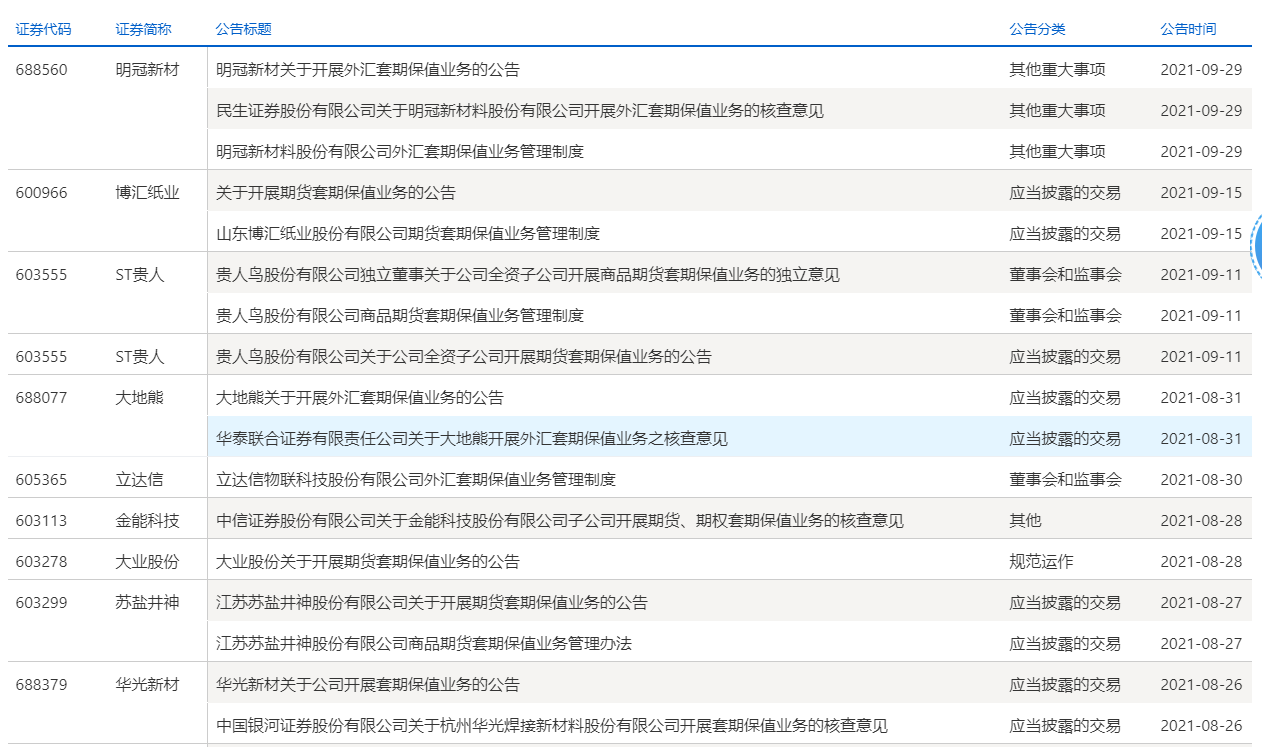Click stock name 大地熊
This screenshot has height=747, width=1262.
pos(140,398)
